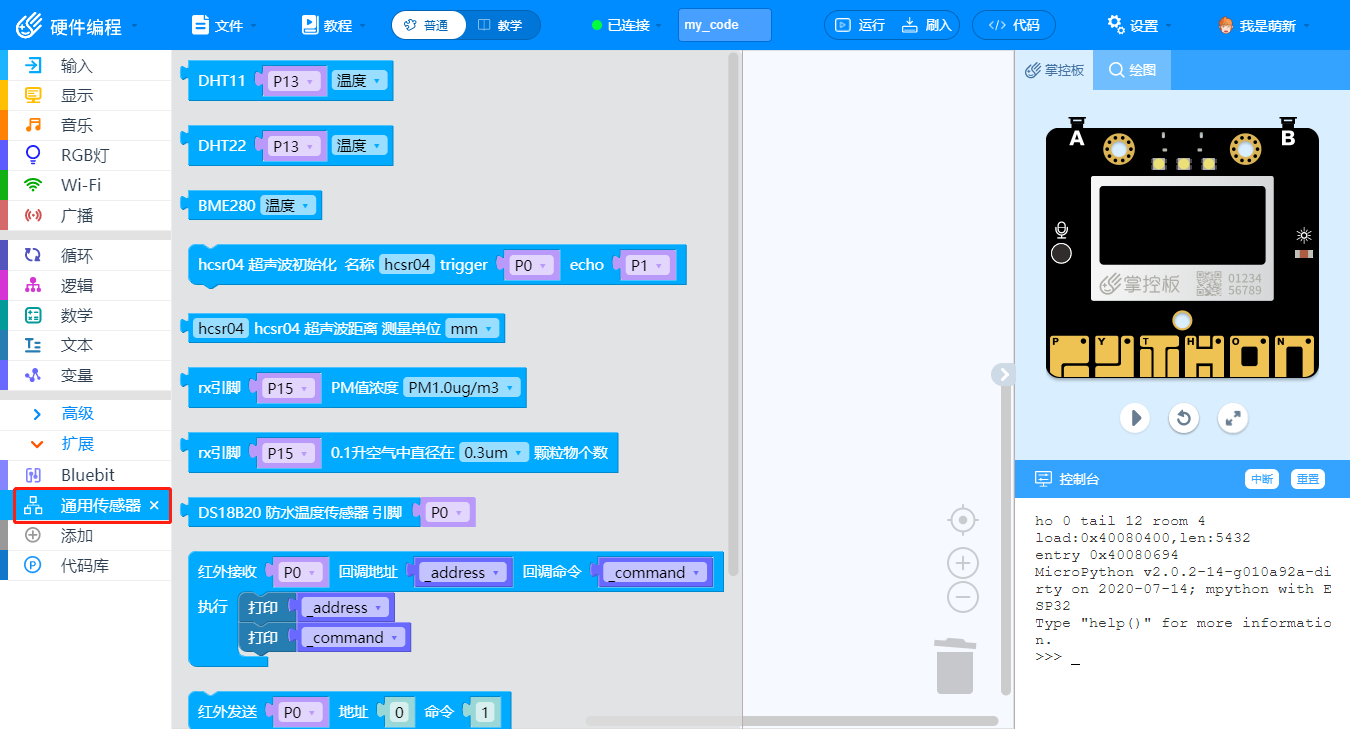Open the 我是萌新 user menu
This screenshot has height=729, width=1350.
point(1264,25)
